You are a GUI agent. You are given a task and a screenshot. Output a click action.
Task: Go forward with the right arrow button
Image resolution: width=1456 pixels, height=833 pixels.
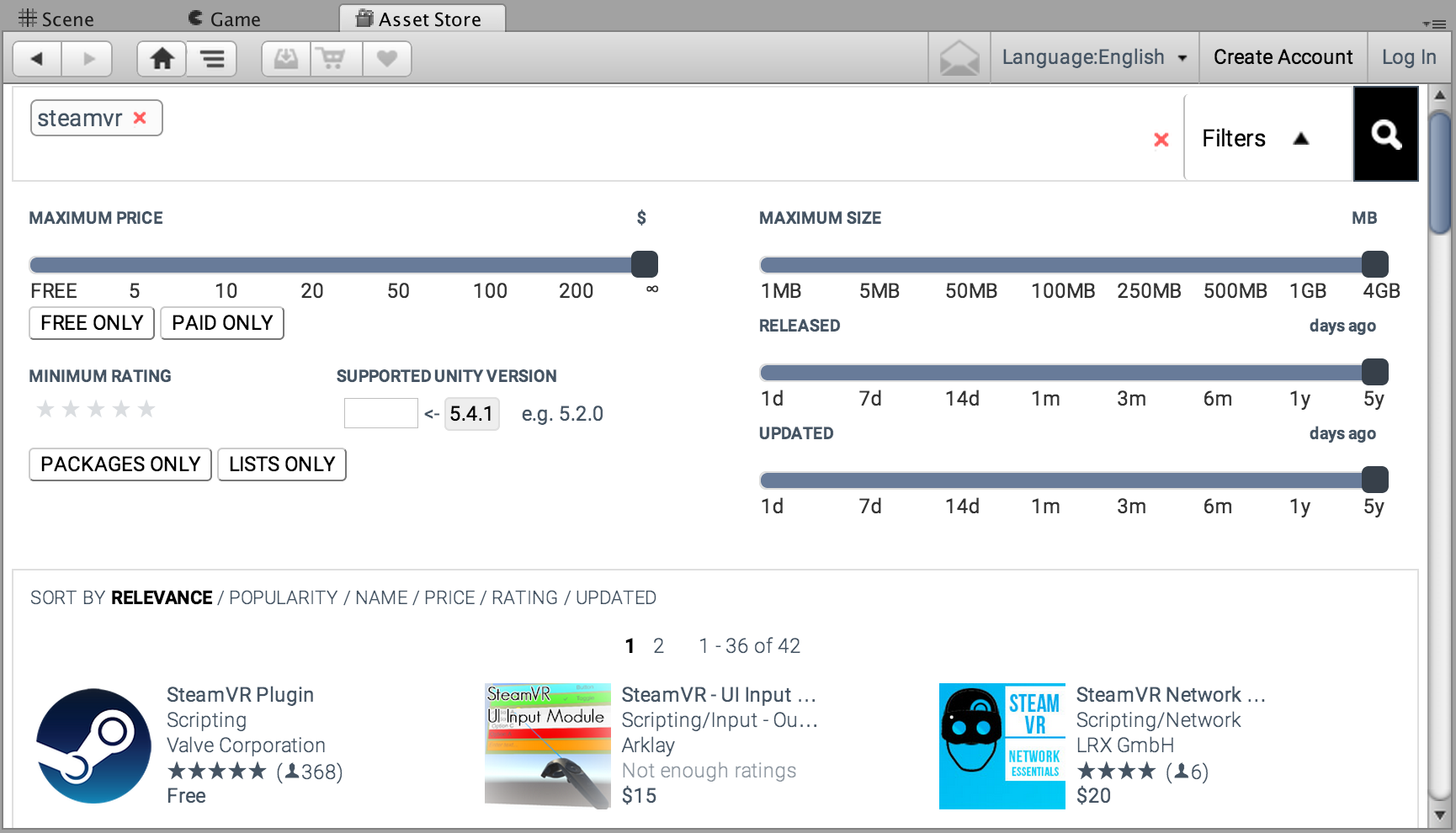pos(88,59)
